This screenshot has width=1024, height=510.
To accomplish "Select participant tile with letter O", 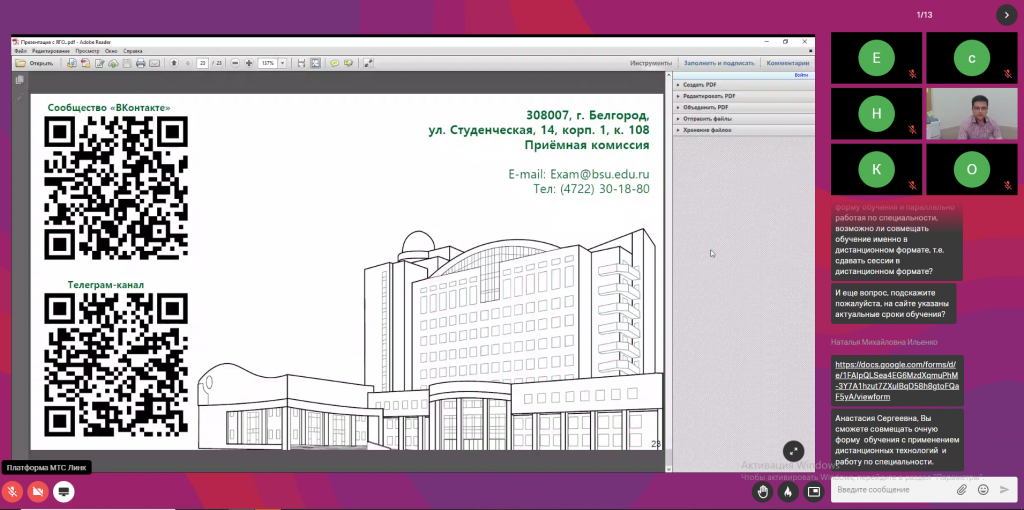I will coord(972,169).
